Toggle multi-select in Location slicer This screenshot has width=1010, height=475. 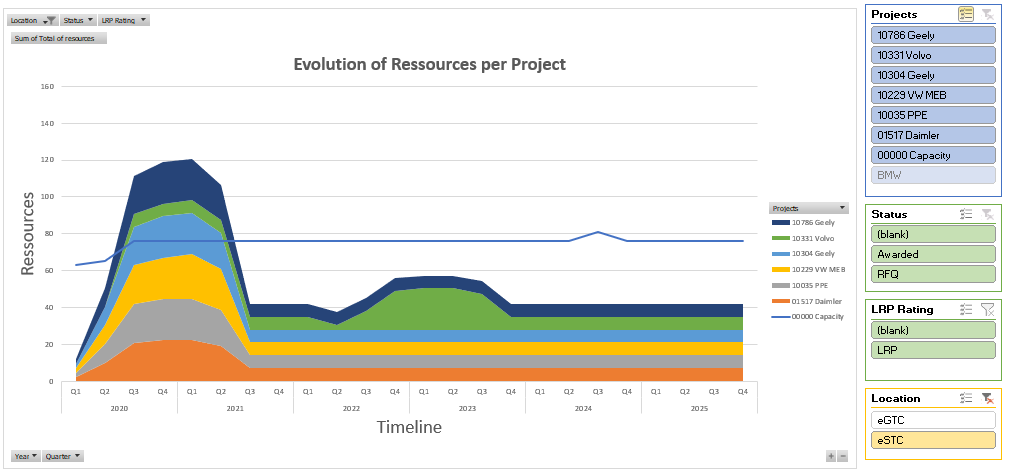pyautogui.click(x=965, y=398)
